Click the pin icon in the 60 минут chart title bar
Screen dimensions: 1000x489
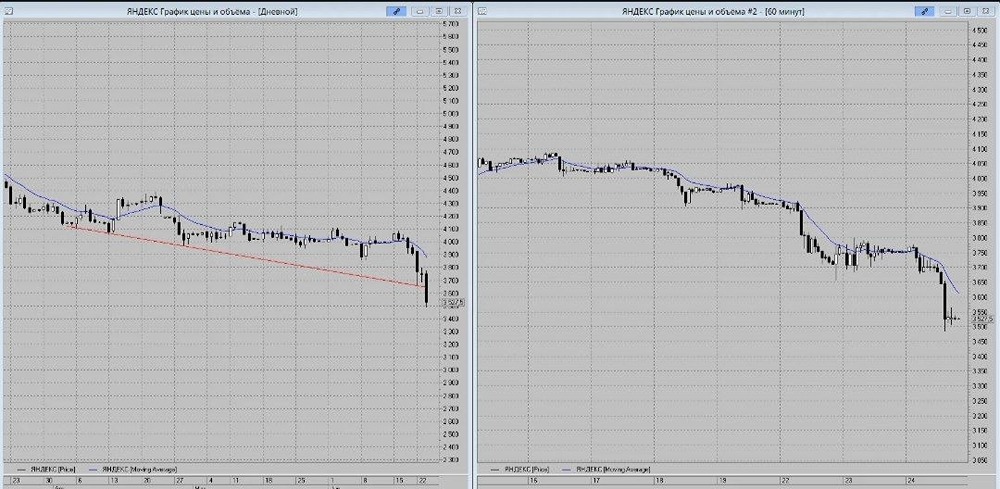(925, 11)
